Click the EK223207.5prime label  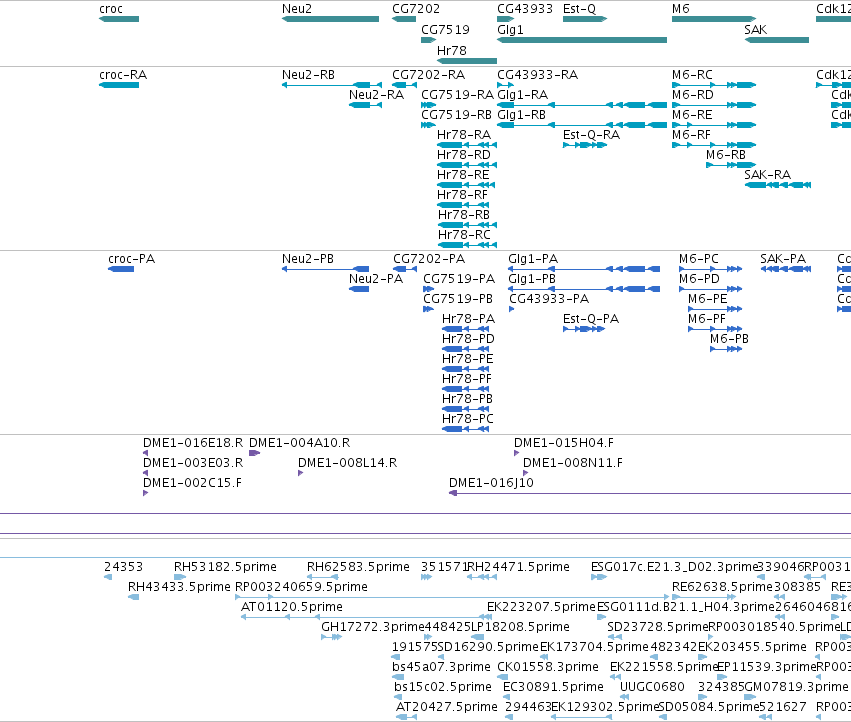coord(541,607)
